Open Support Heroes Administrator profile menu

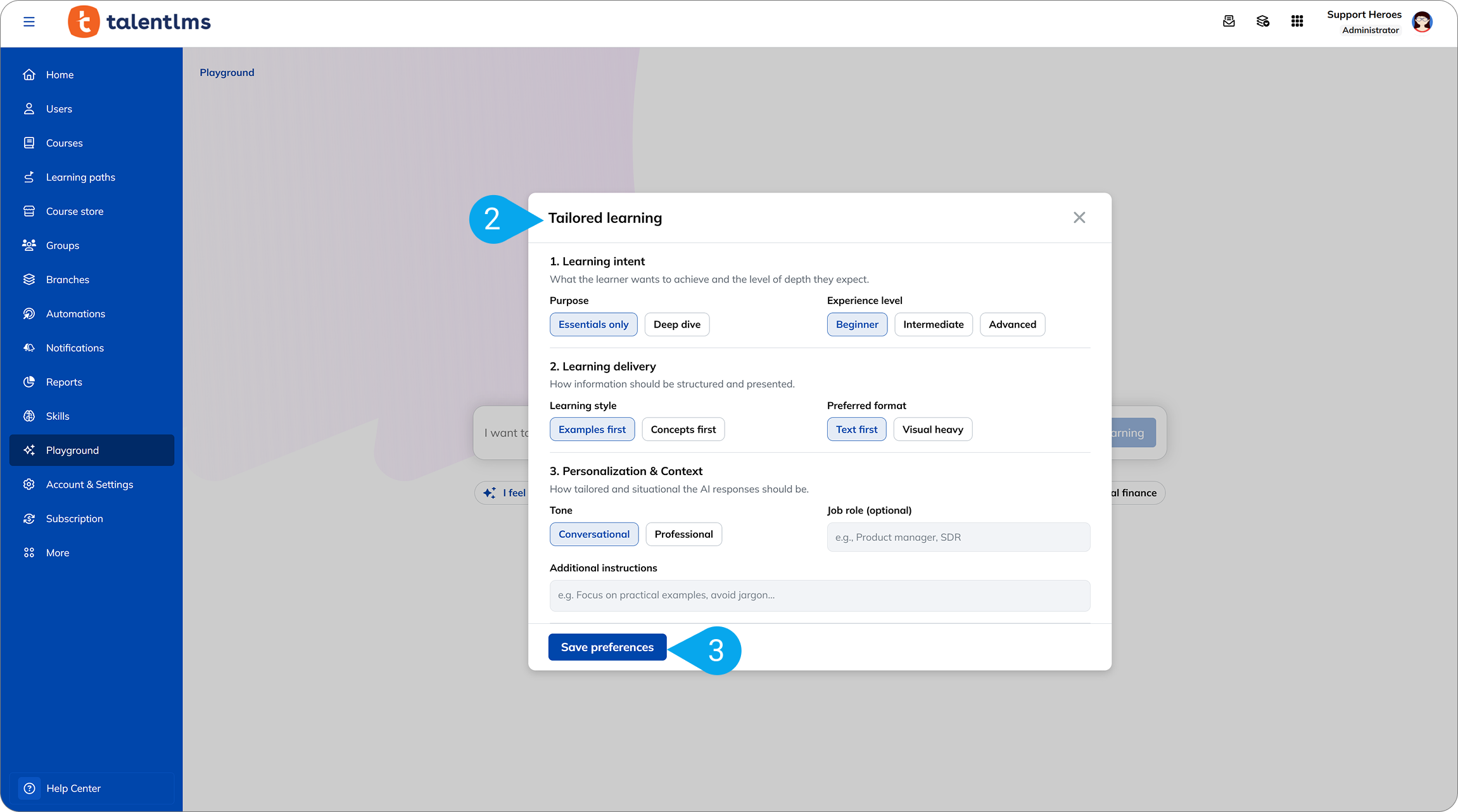(x=1379, y=22)
